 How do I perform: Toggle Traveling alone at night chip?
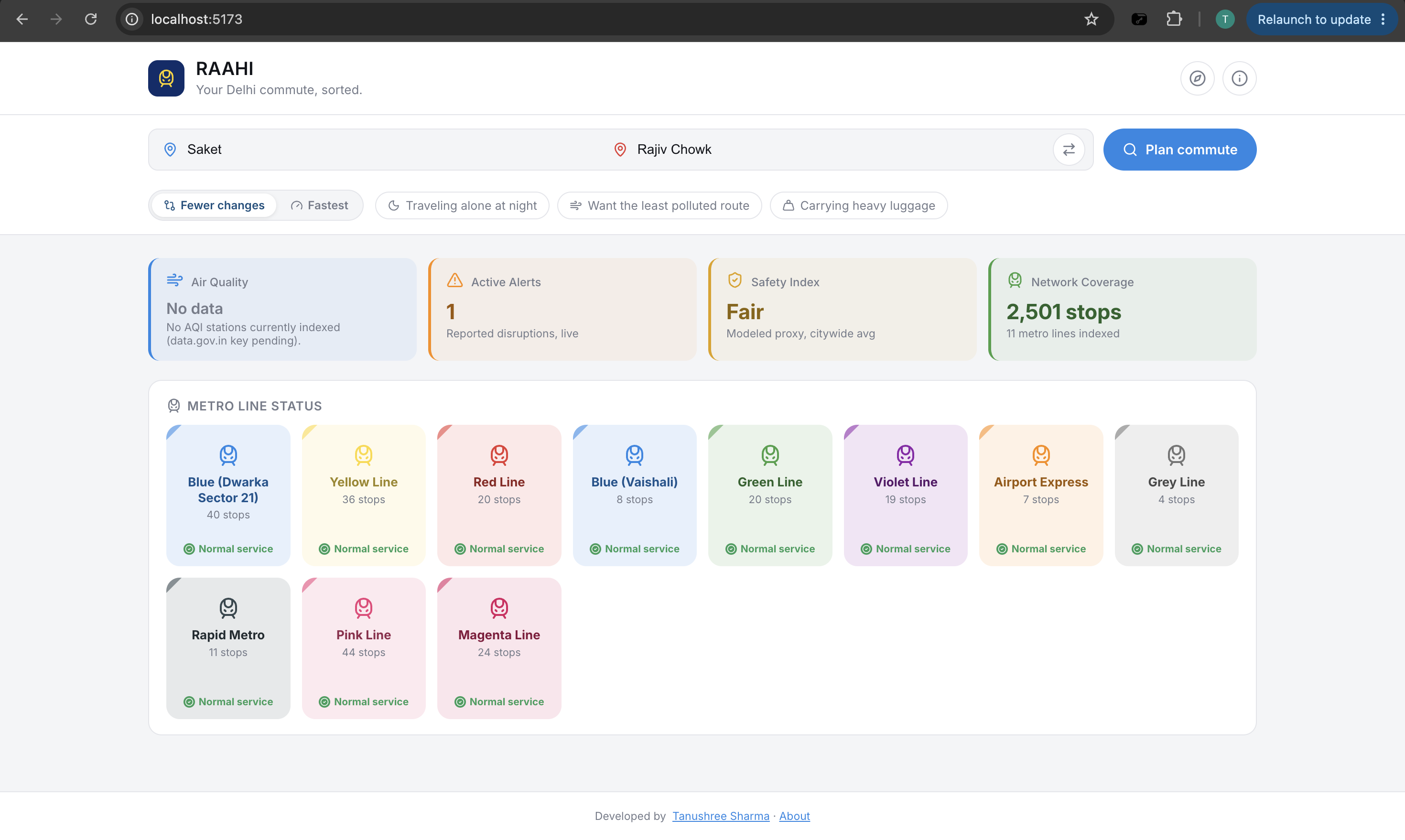click(462, 205)
